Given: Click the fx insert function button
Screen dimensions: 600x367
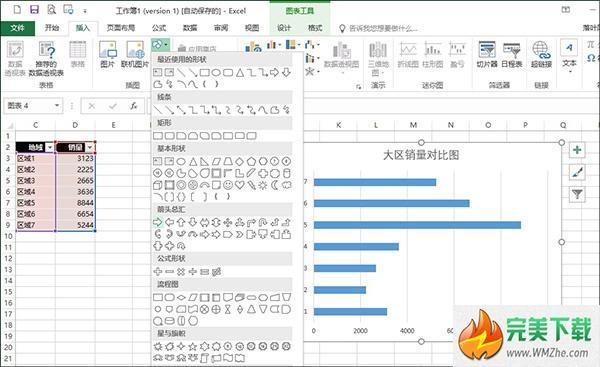Looking at the screenshot, I should click(134, 106).
